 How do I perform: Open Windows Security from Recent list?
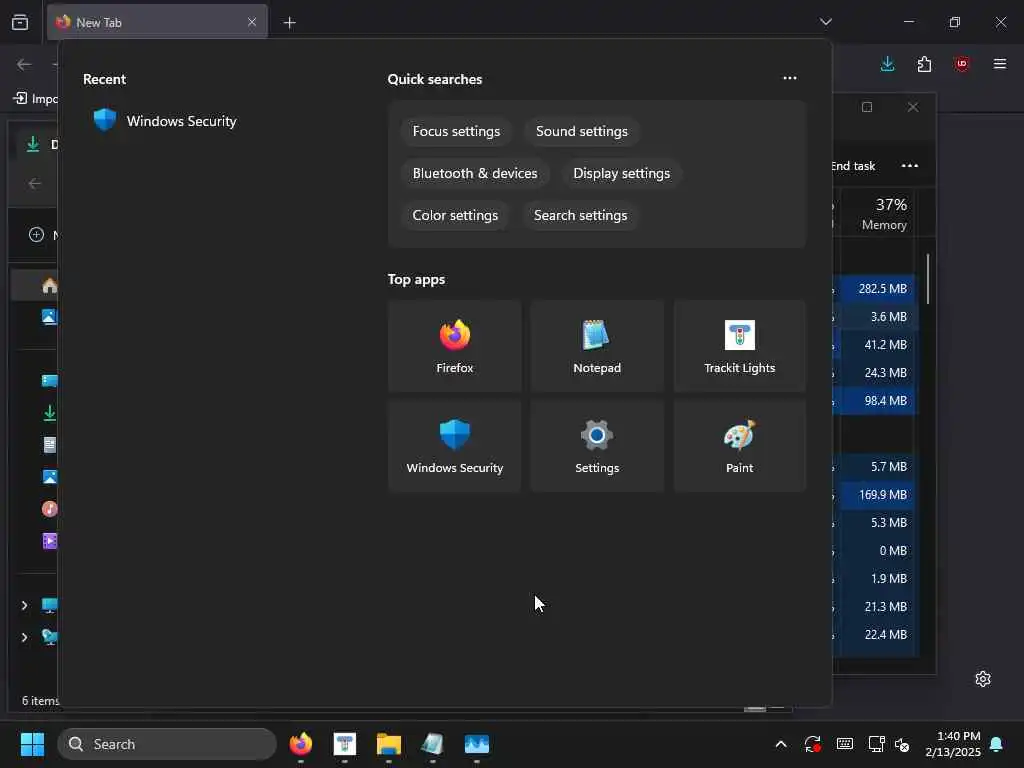pos(165,121)
